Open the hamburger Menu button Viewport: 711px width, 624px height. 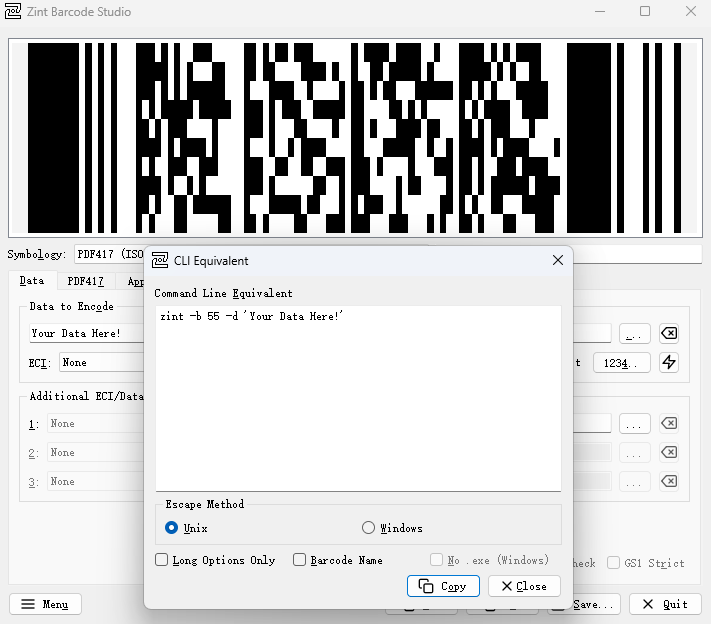coord(45,604)
